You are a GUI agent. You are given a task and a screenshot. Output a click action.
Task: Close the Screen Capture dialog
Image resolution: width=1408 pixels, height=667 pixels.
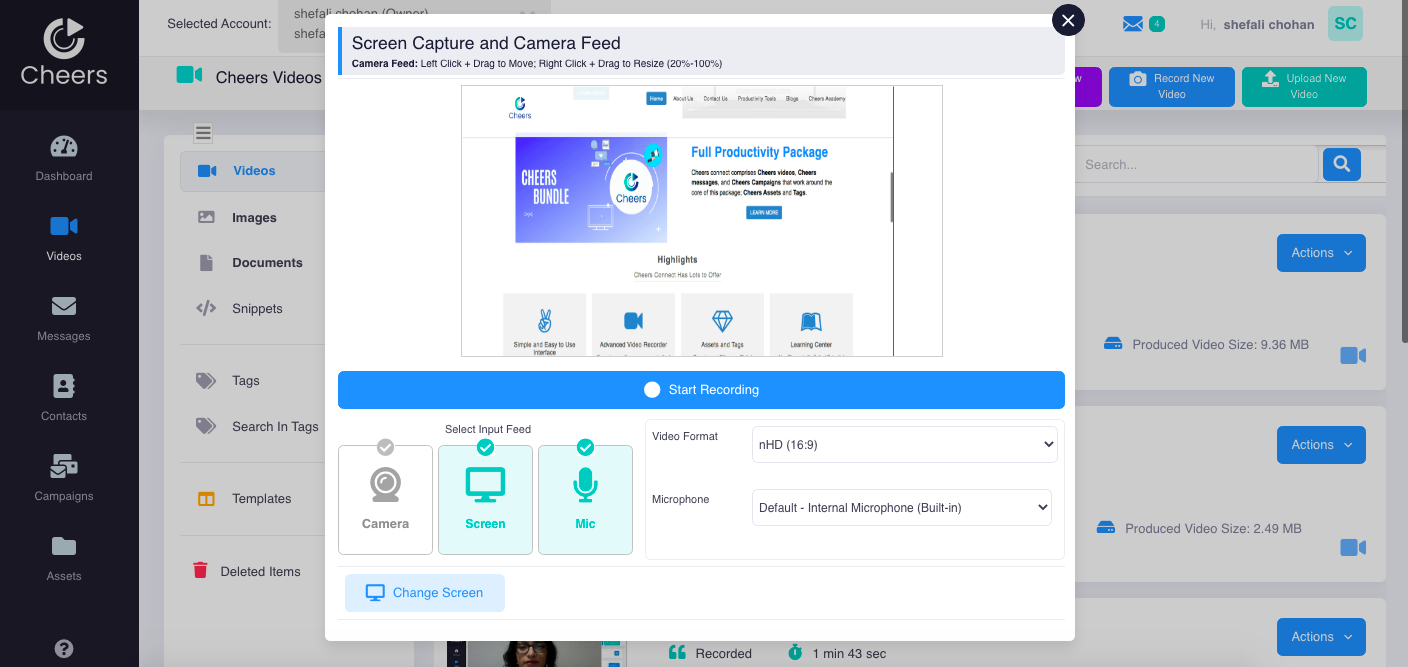(1068, 19)
